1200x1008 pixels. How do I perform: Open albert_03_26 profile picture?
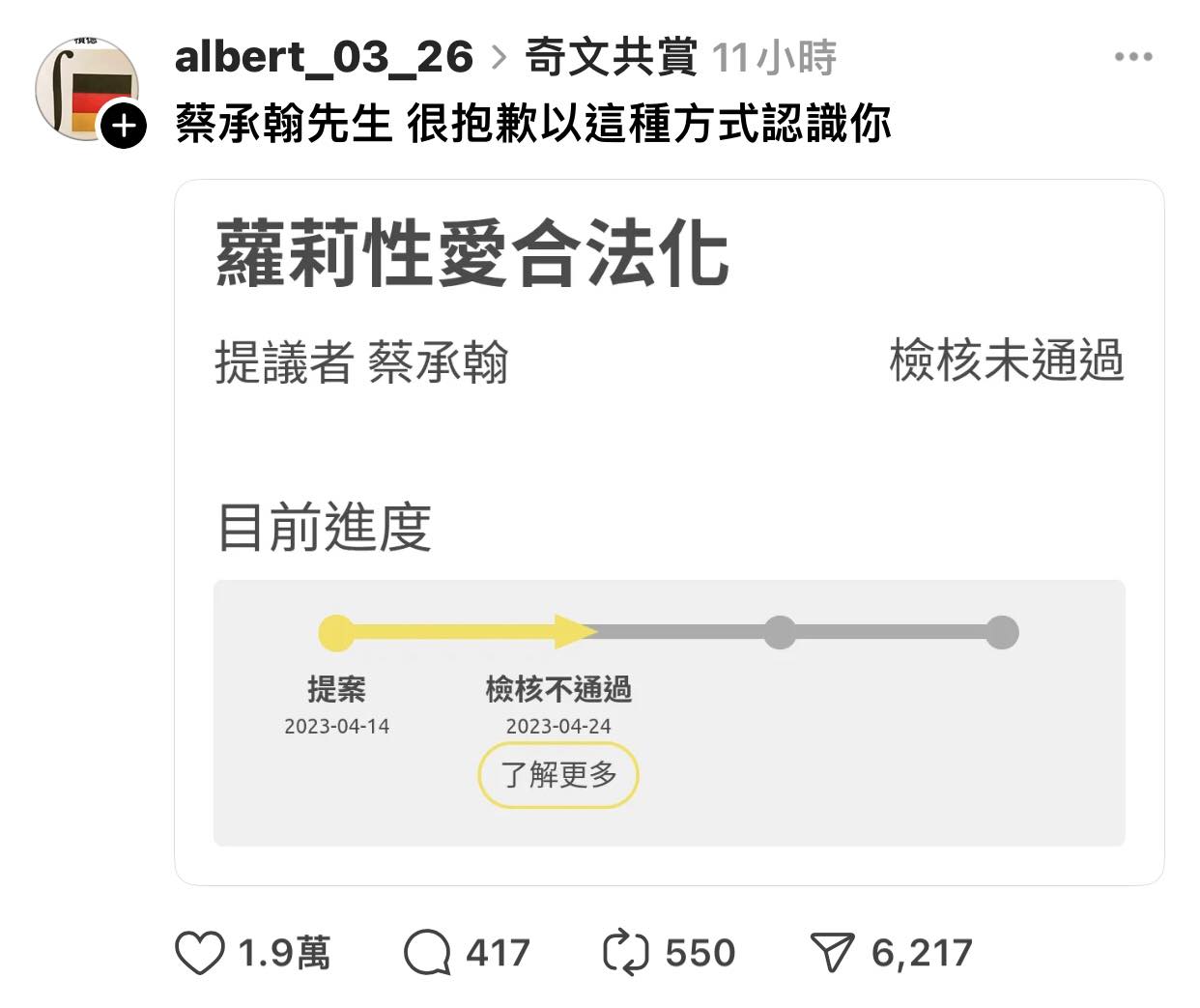point(86,88)
